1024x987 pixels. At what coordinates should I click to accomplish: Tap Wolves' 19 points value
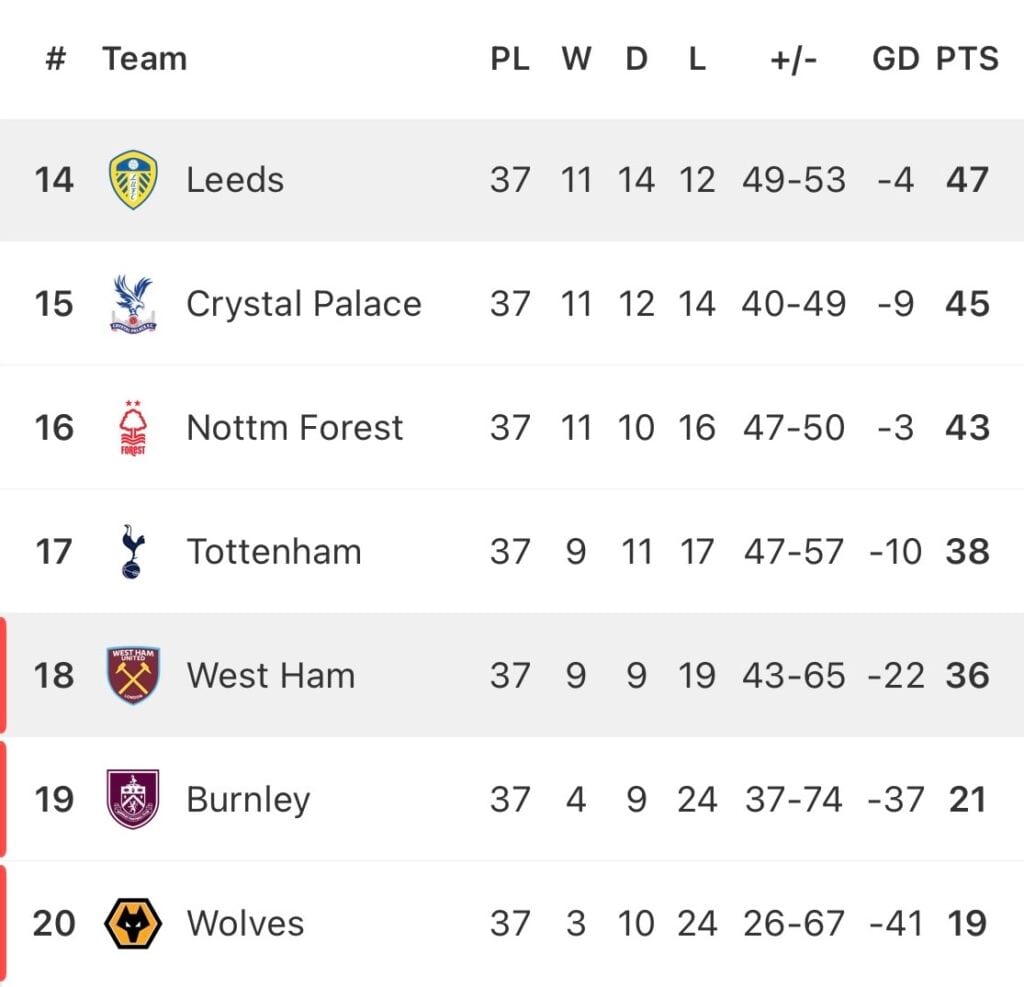[x=967, y=923]
